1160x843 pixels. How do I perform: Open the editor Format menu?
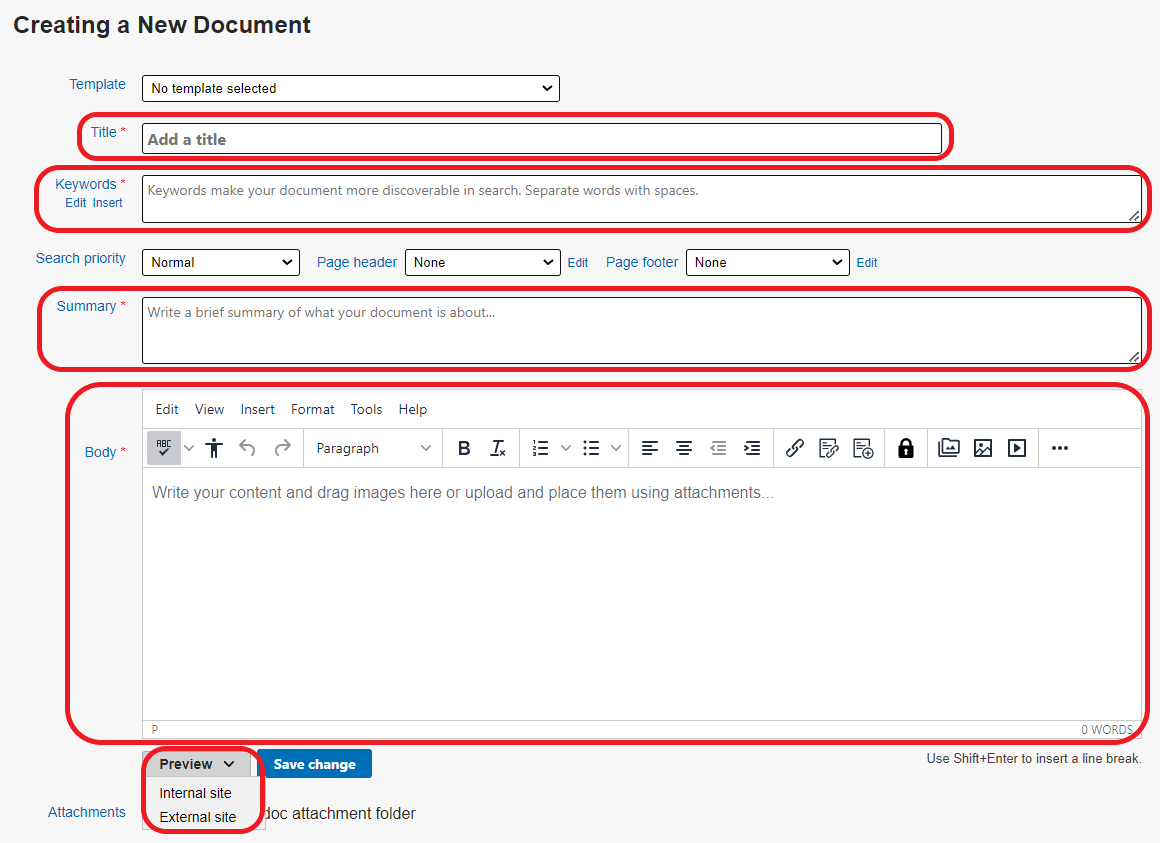312,409
